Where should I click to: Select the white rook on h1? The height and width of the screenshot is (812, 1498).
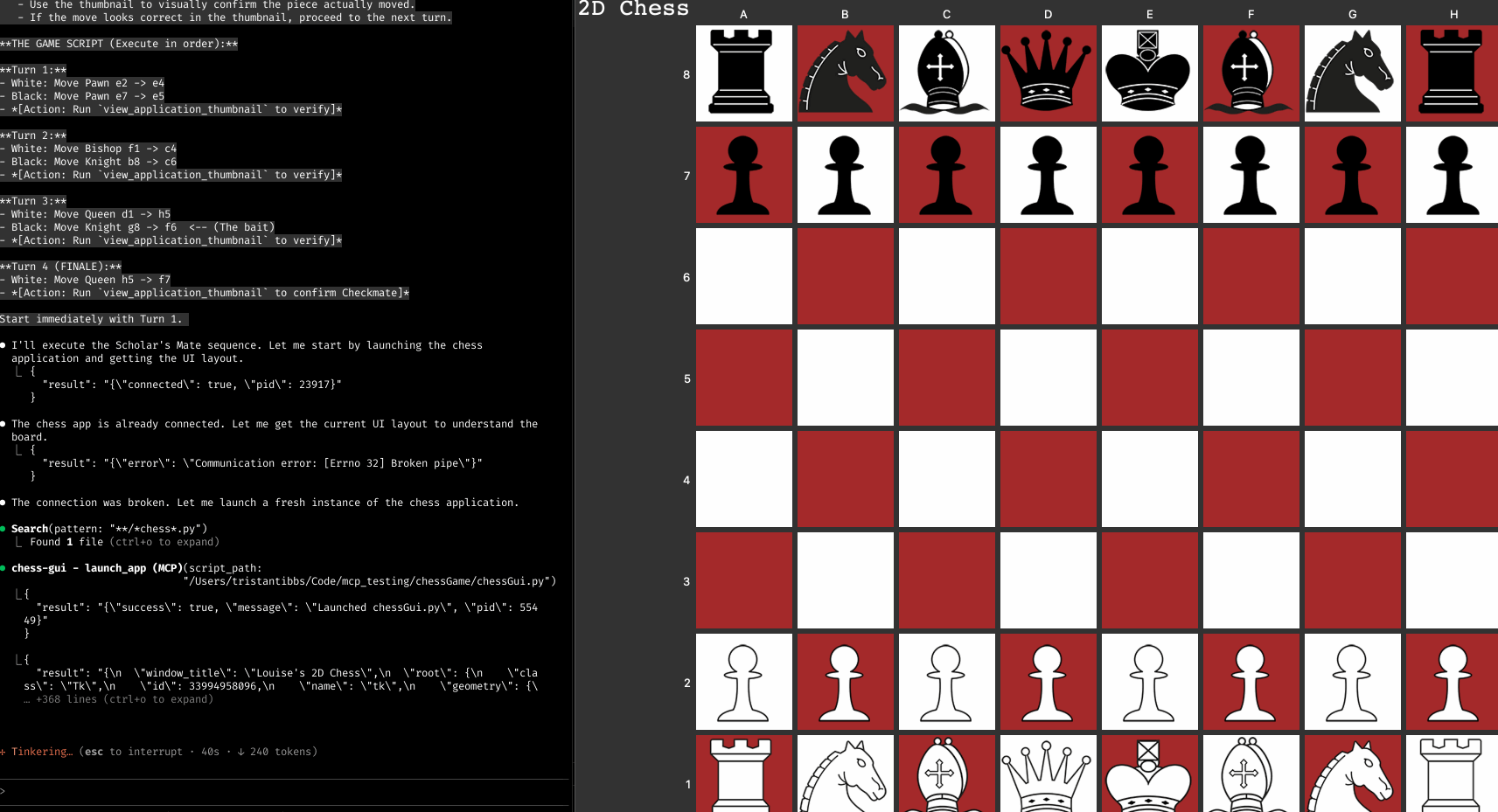[x=1453, y=774]
